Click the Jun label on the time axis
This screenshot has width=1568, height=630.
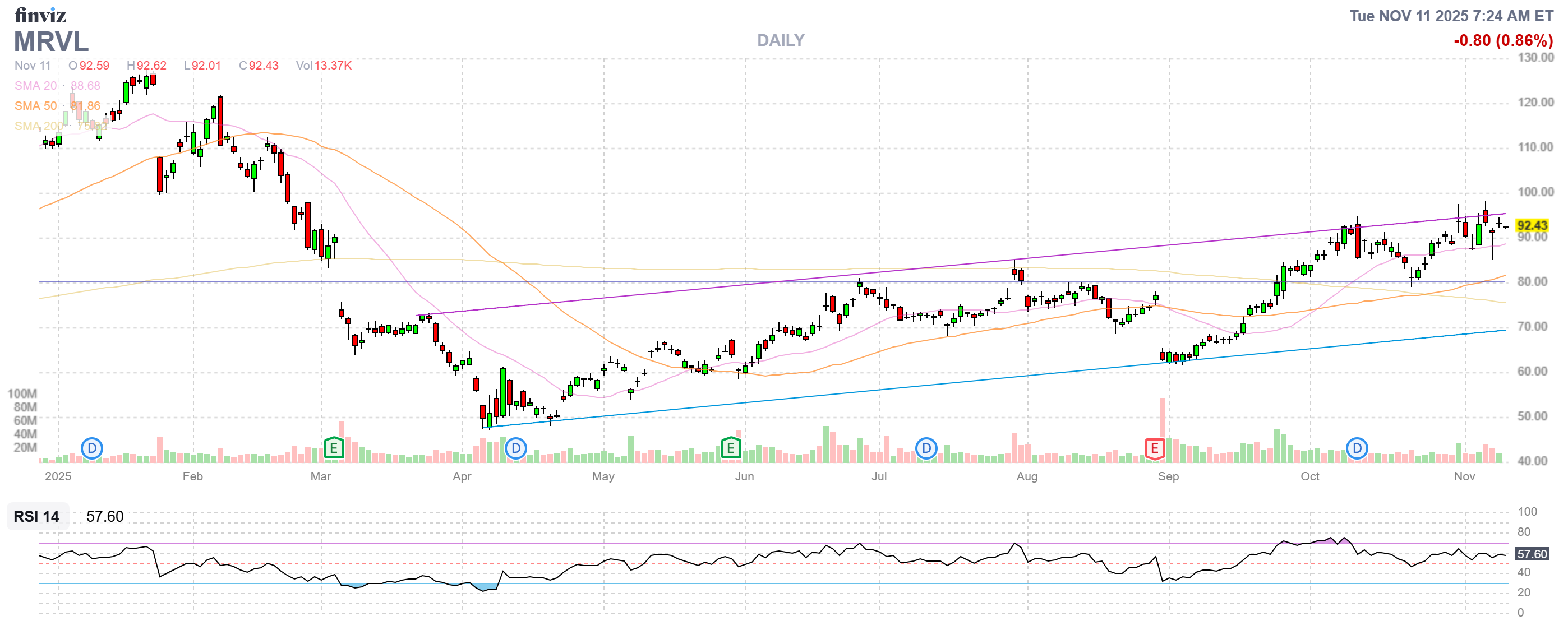pyautogui.click(x=744, y=476)
